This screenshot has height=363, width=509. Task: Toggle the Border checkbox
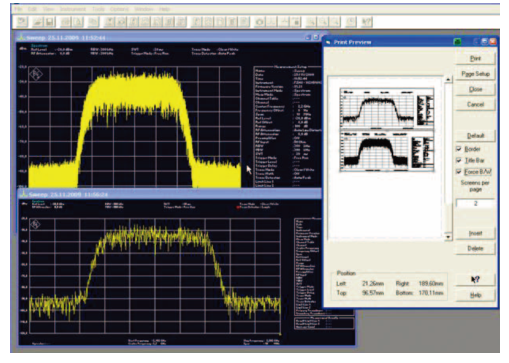coord(459,149)
